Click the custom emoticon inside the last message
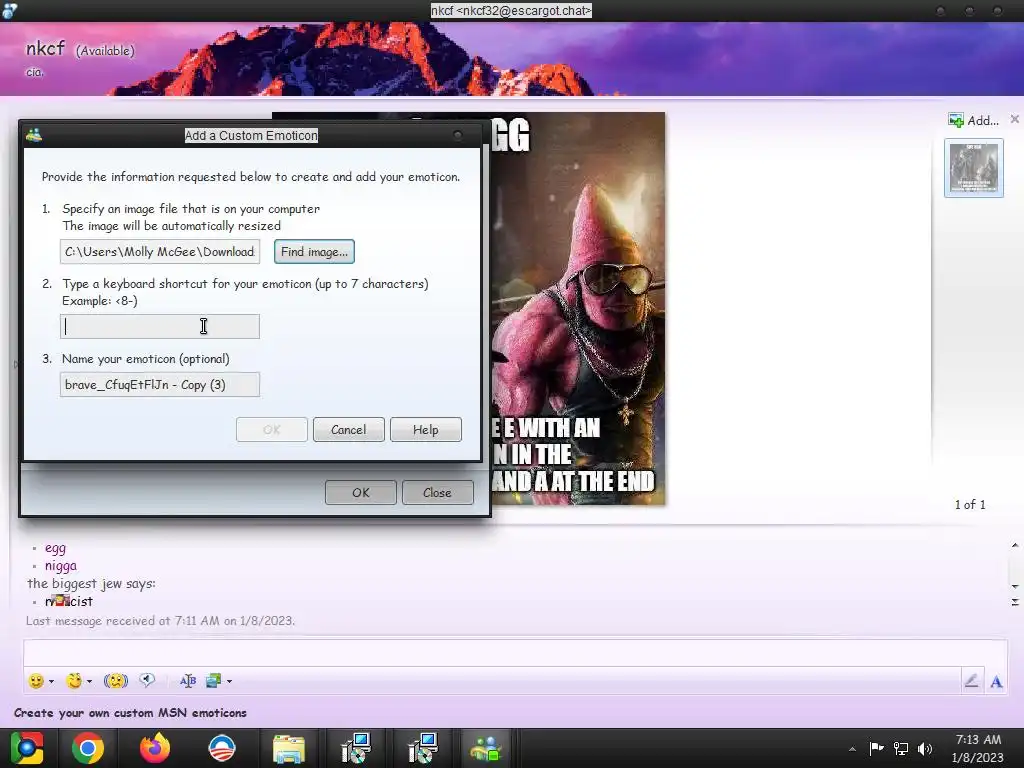The width and height of the screenshot is (1024, 768). [x=62, y=600]
